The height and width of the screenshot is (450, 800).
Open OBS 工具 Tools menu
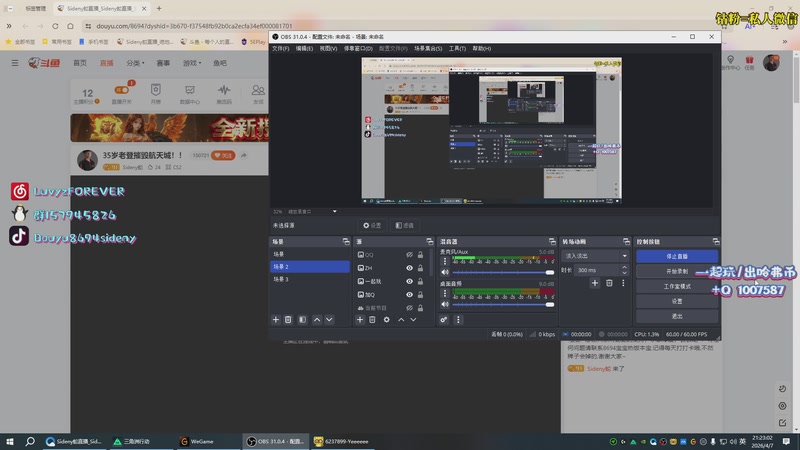[x=457, y=48]
